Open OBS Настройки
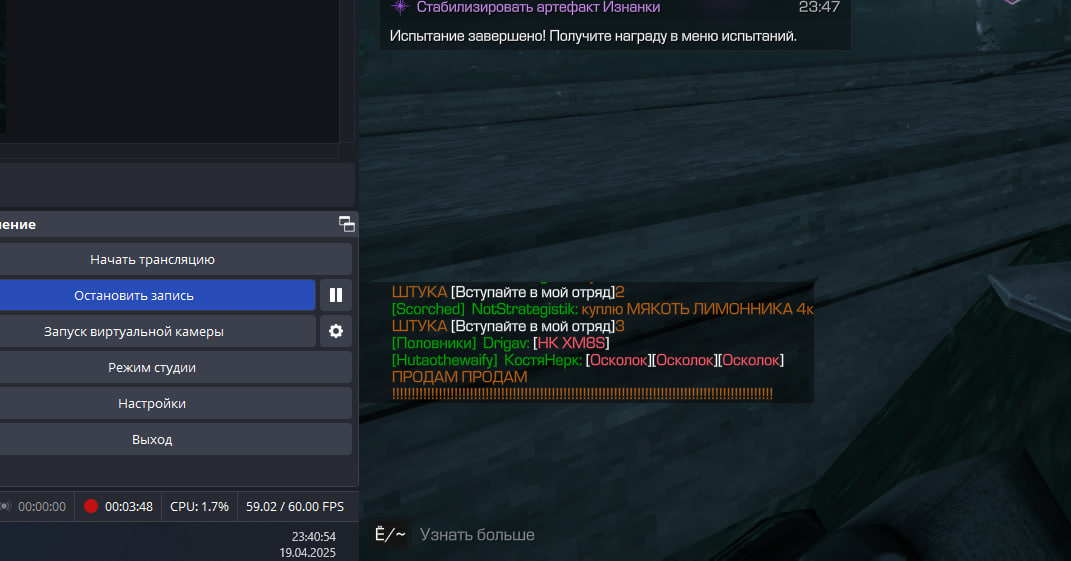This screenshot has height=561, width=1071. coord(152,403)
